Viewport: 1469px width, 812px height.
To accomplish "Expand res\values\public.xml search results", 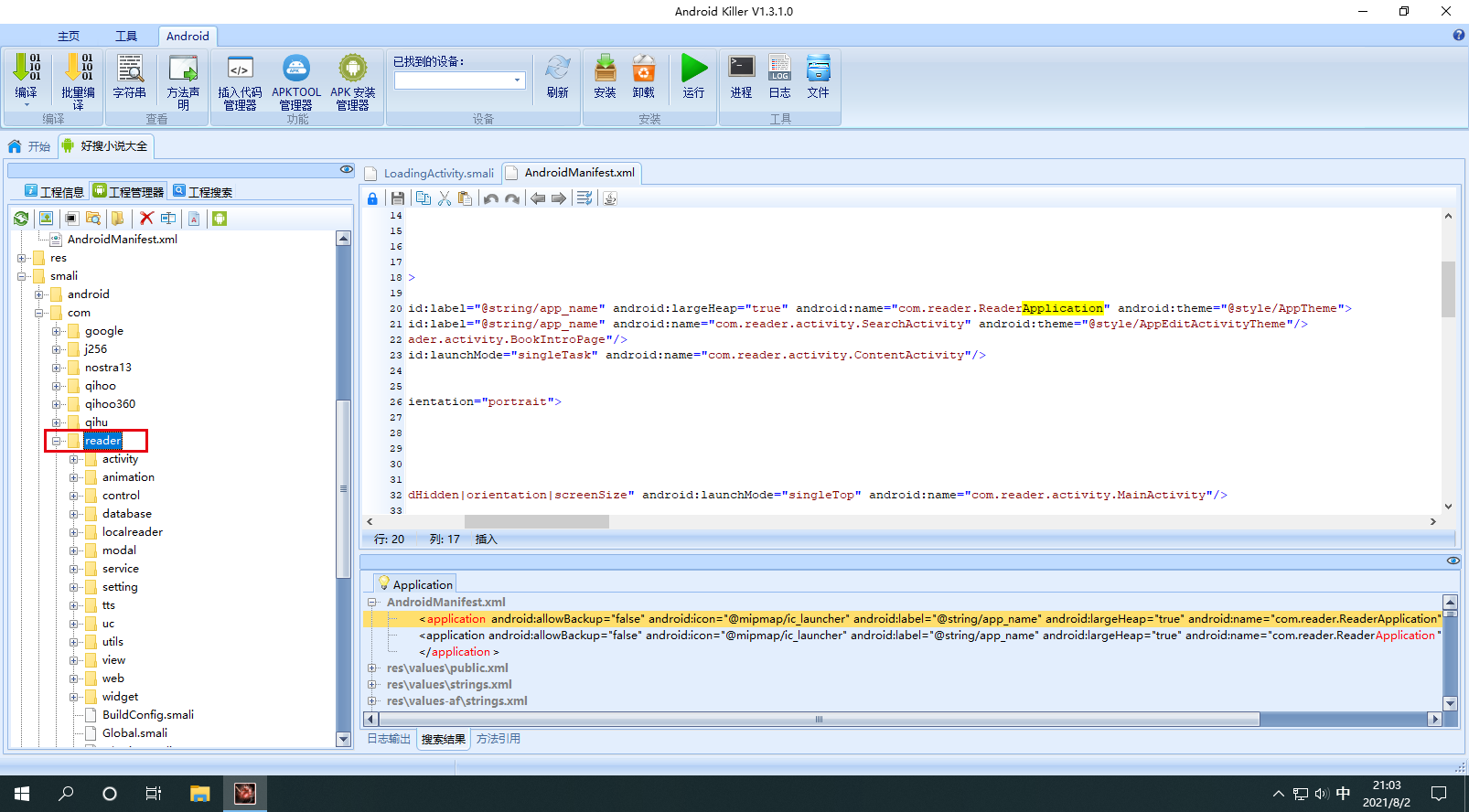I will [372, 668].
